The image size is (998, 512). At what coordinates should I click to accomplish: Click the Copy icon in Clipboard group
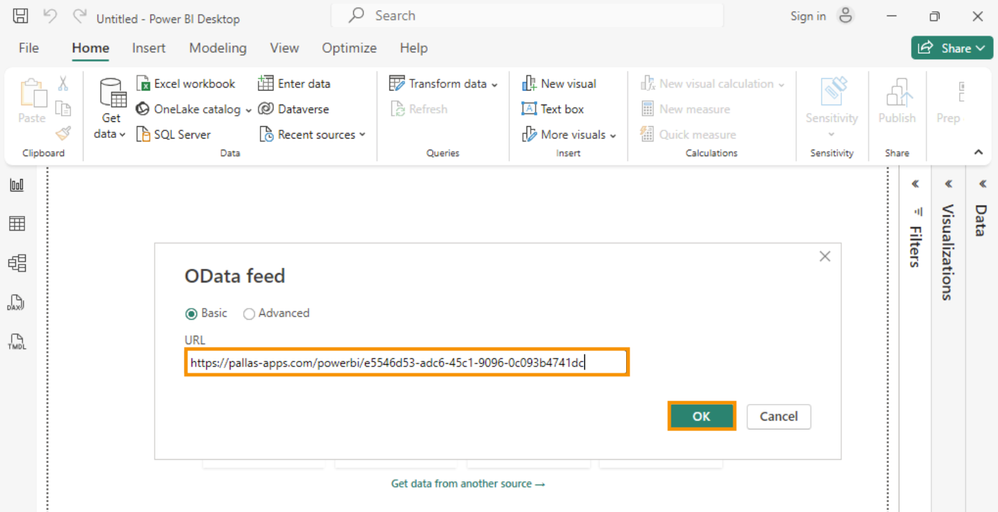point(63,109)
